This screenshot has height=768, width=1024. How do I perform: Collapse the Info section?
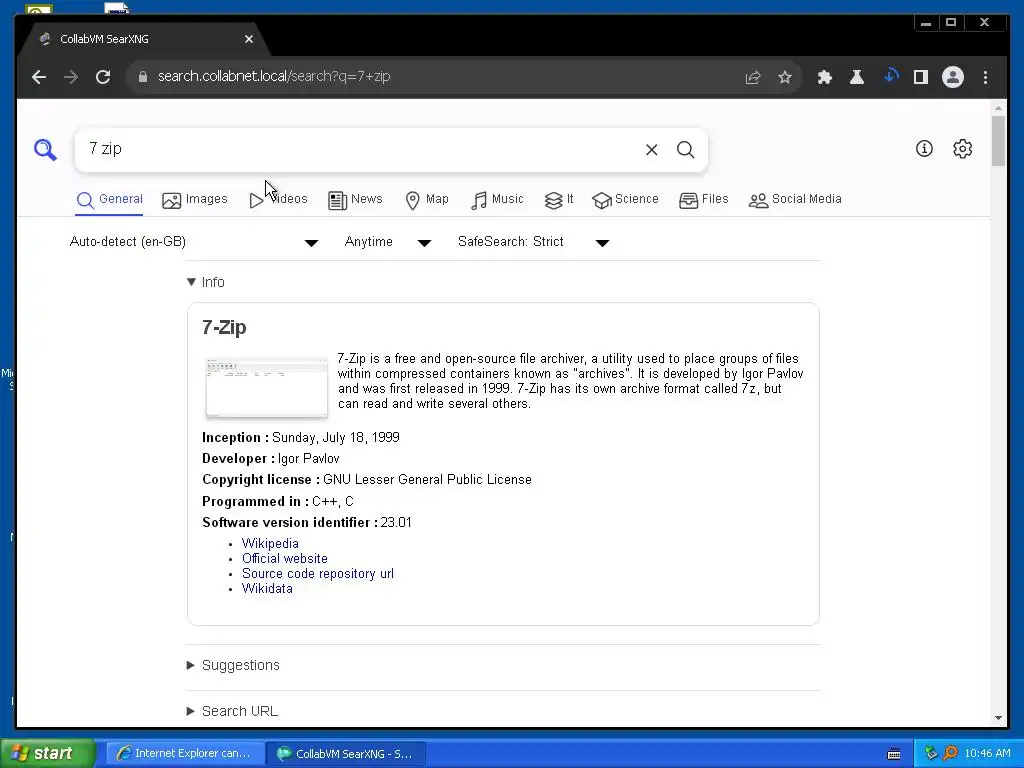click(206, 282)
